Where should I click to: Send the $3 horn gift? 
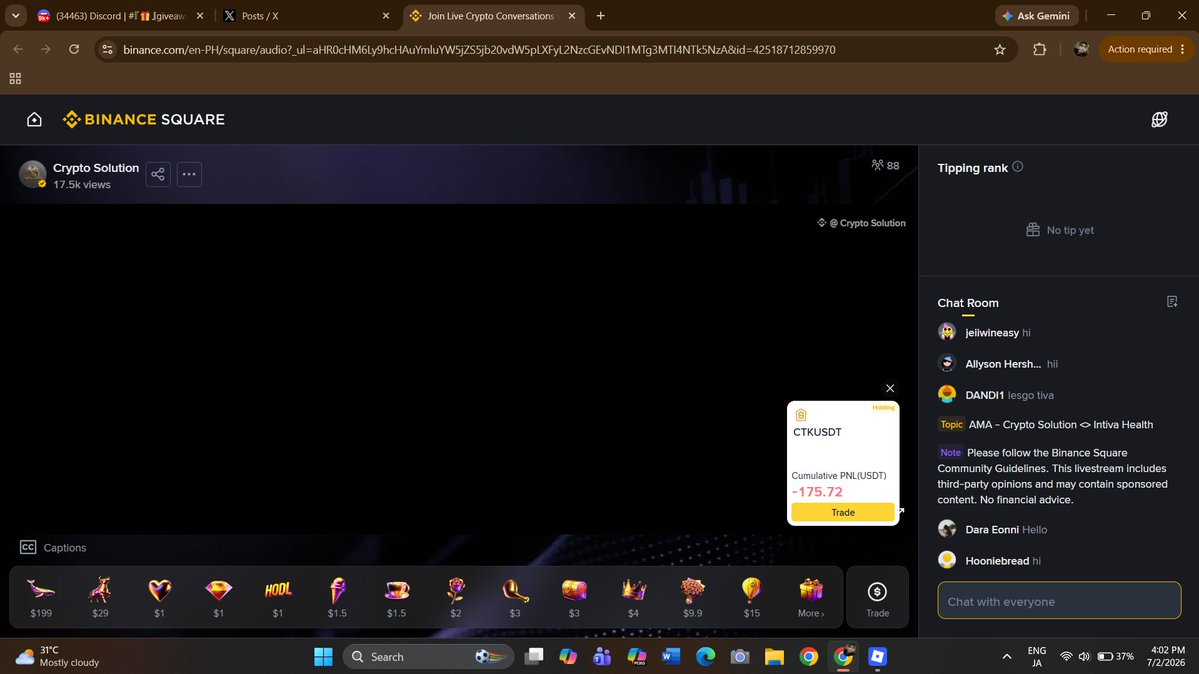coord(515,597)
